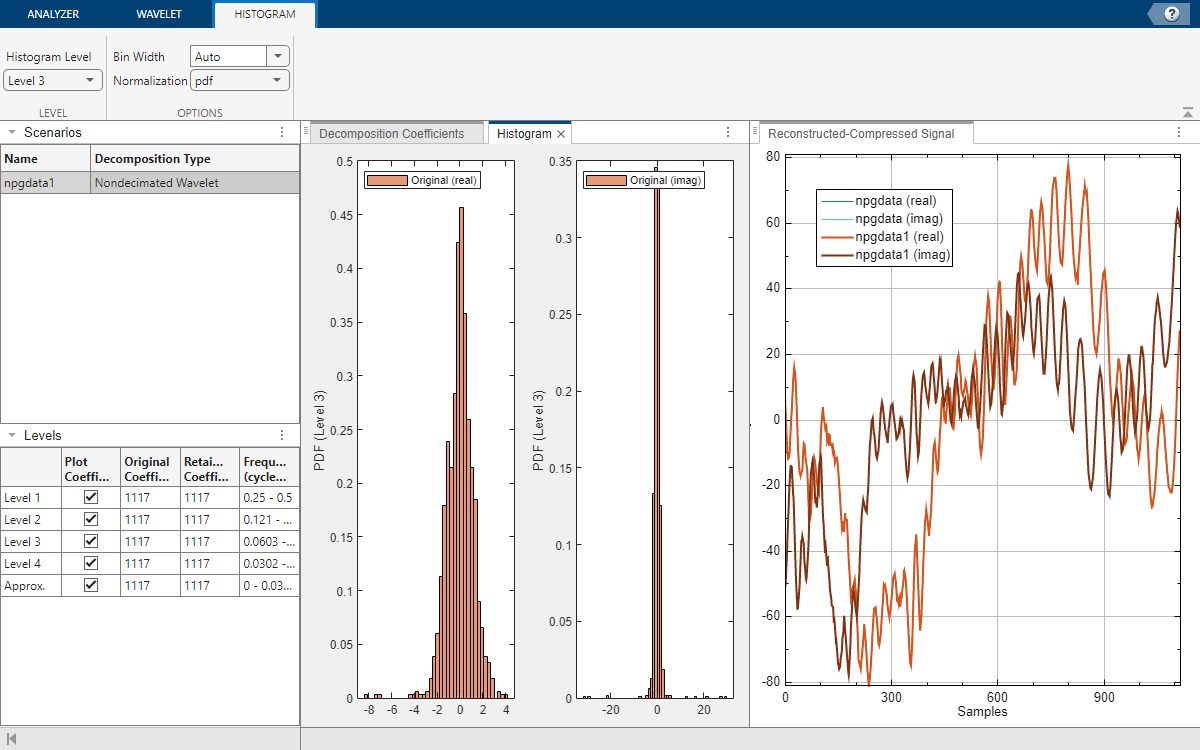Open the Normalization pdf dropdown

[x=240, y=81]
